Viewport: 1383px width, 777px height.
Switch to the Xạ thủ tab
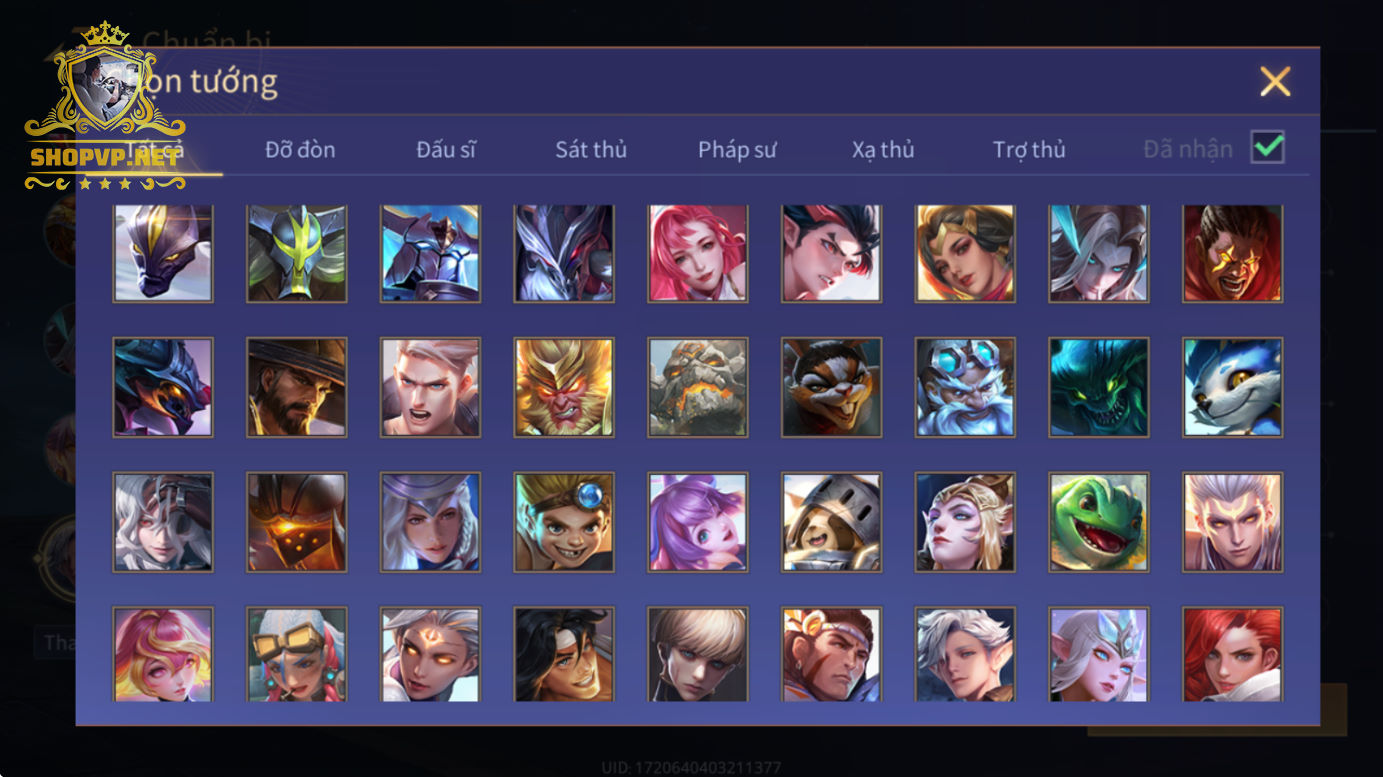tap(883, 150)
